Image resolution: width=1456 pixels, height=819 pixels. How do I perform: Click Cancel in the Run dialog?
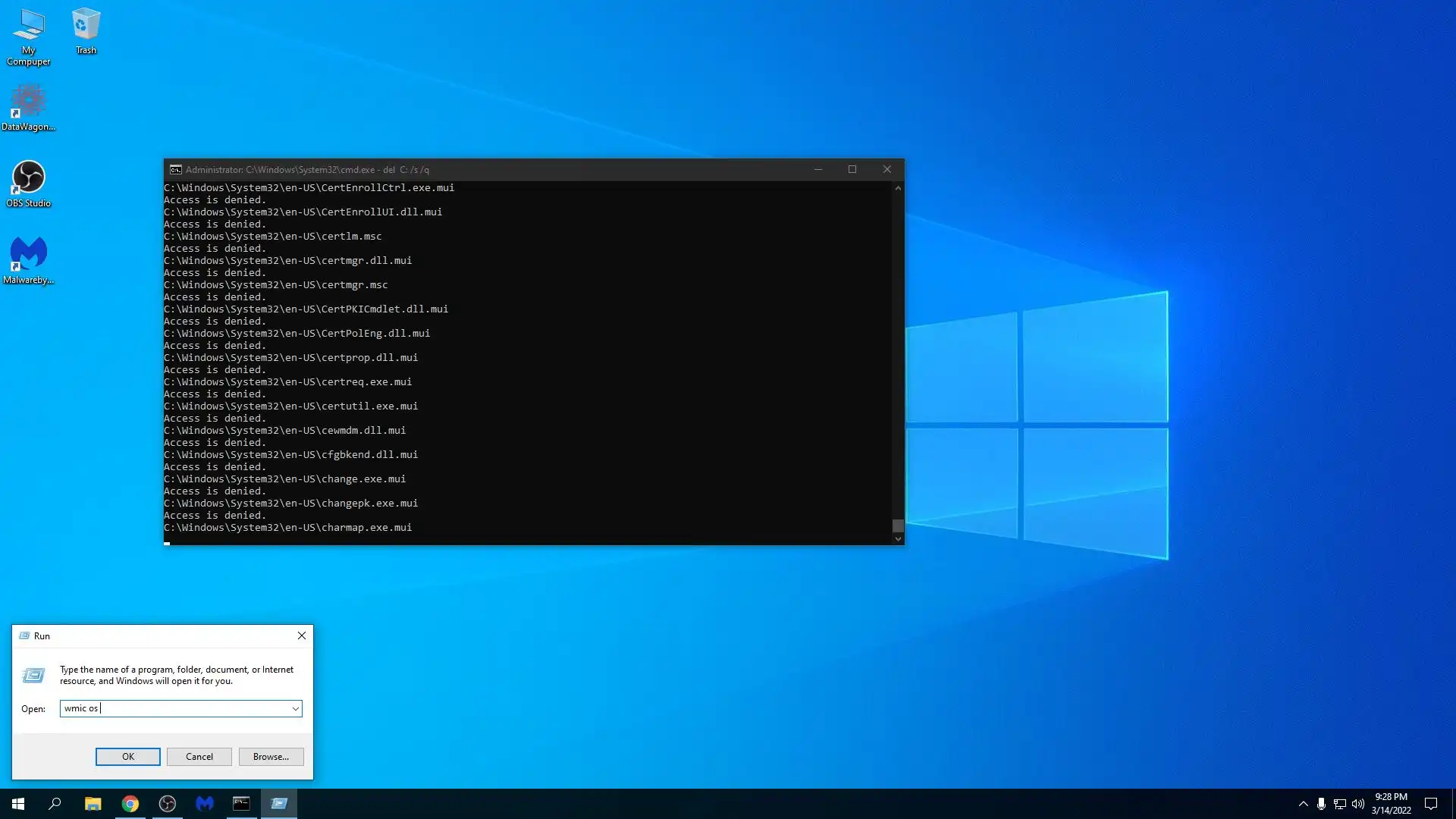pos(199,757)
